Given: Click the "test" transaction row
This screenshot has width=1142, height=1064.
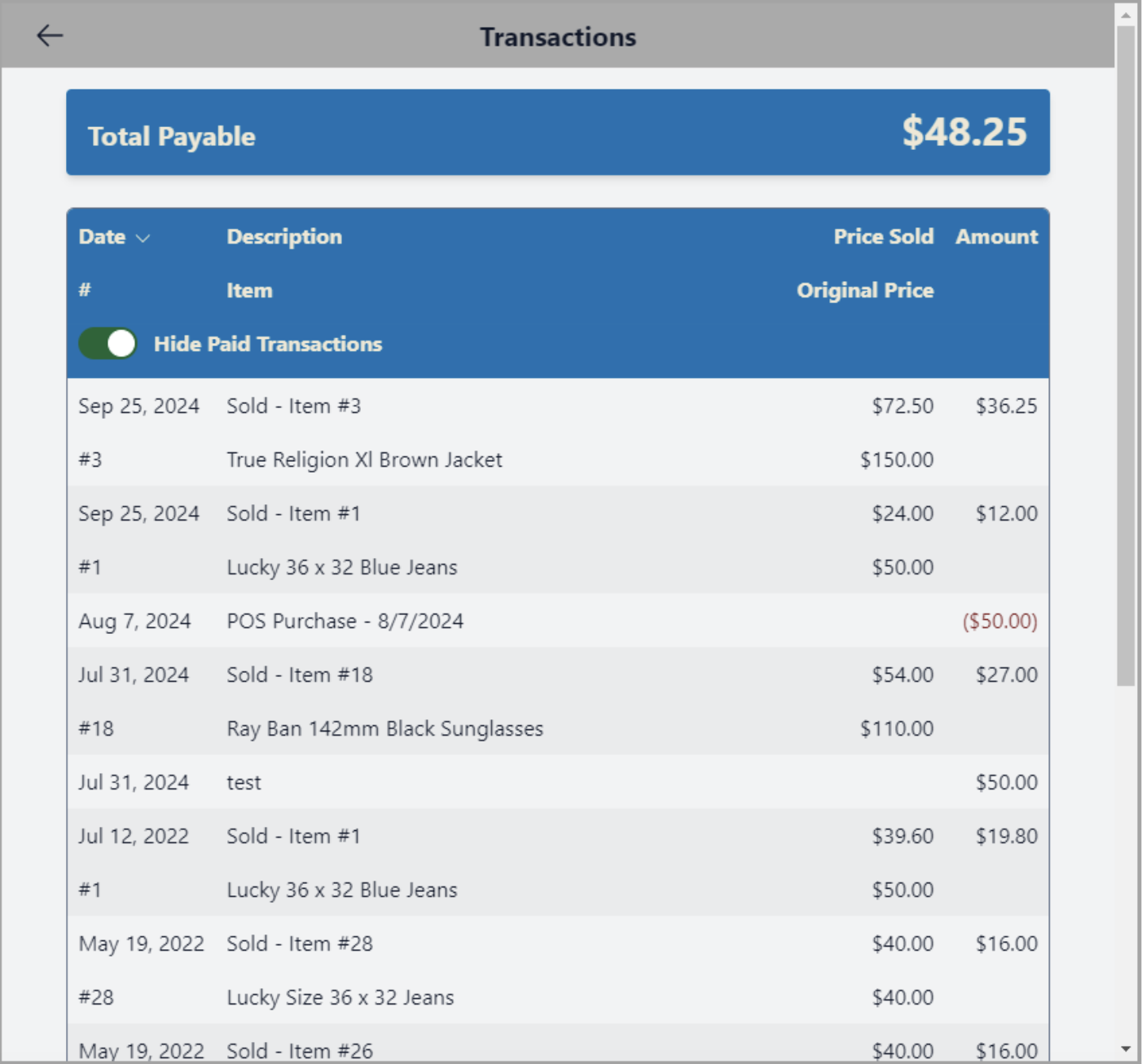Looking at the screenshot, I should pos(244,782).
